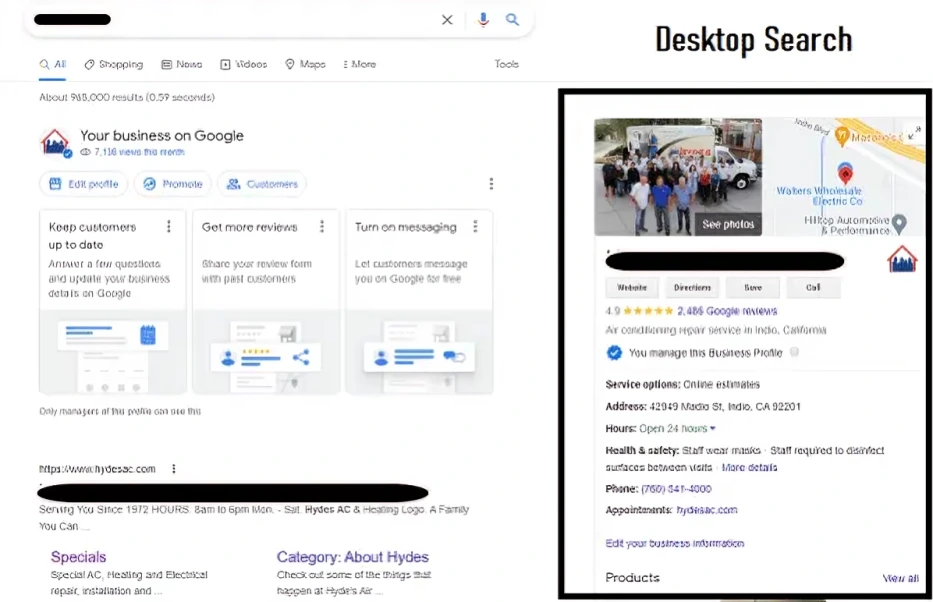
Task: Click the blue search magnifier icon
Action: tap(512, 20)
